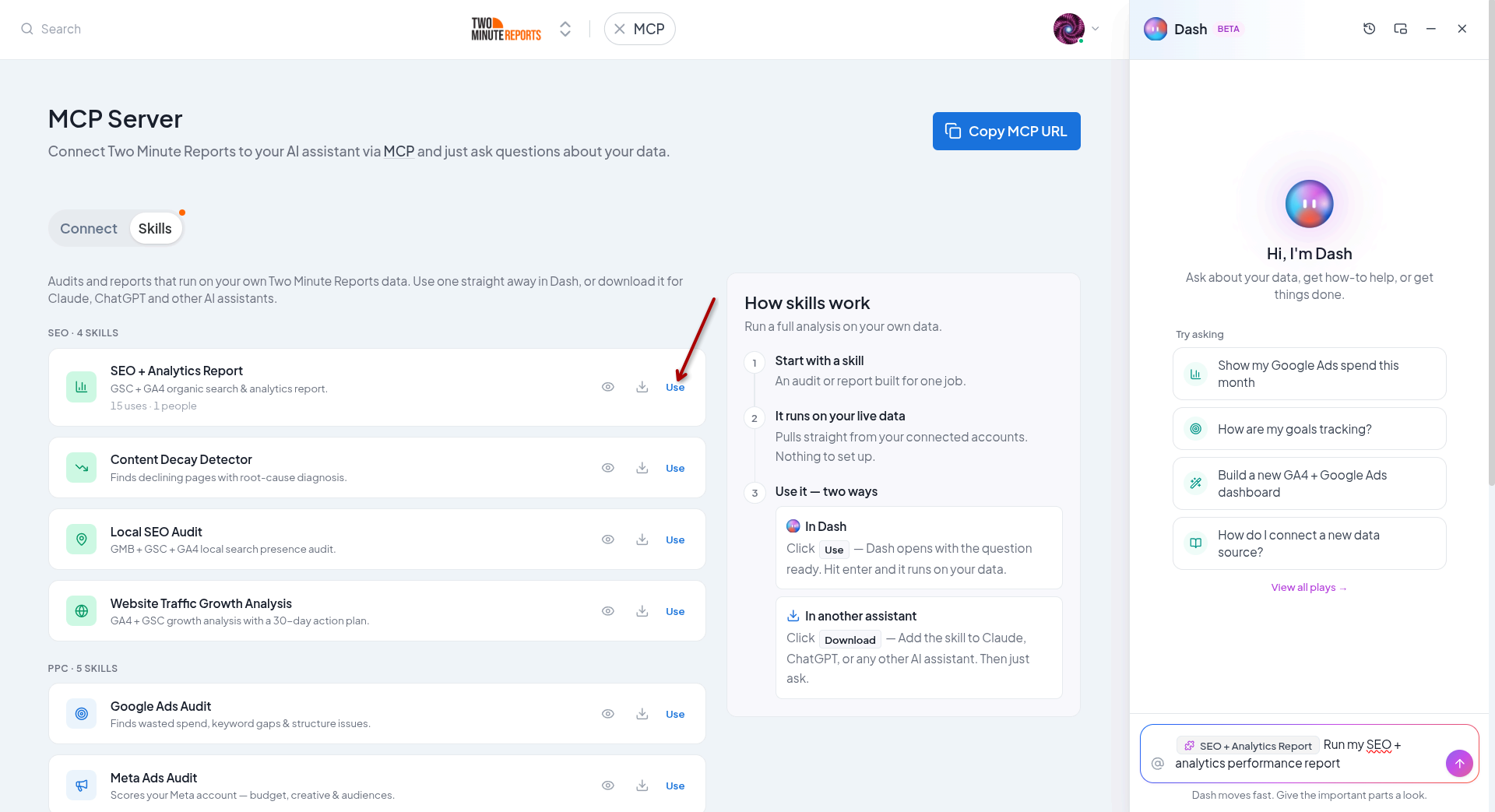The width and height of the screenshot is (1495, 812).
Task: Click the large Dash mascot avatar
Action: 1309,204
